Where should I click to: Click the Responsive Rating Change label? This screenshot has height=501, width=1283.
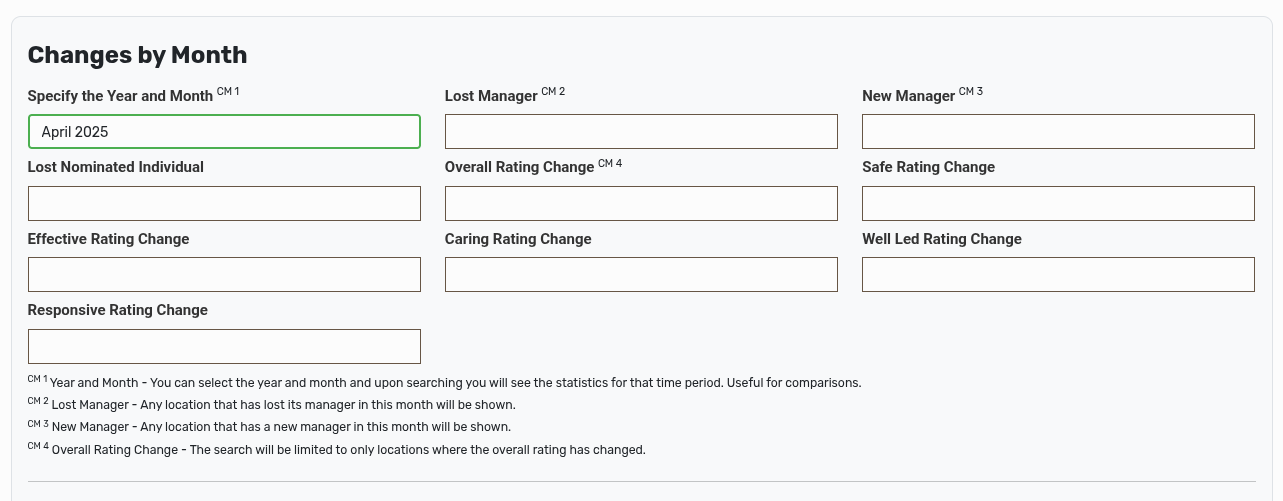tap(117, 310)
